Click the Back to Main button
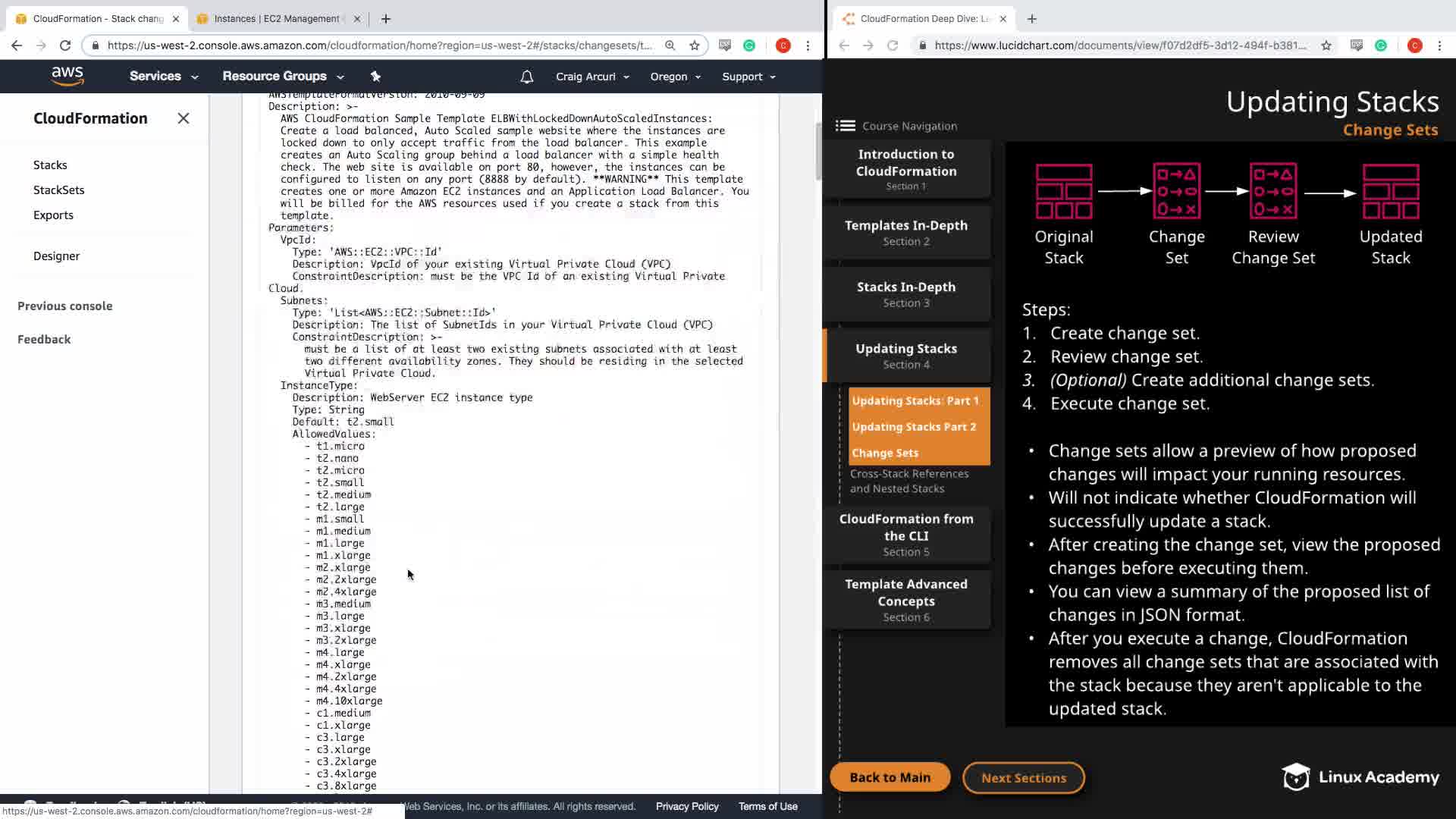 [890, 777]
